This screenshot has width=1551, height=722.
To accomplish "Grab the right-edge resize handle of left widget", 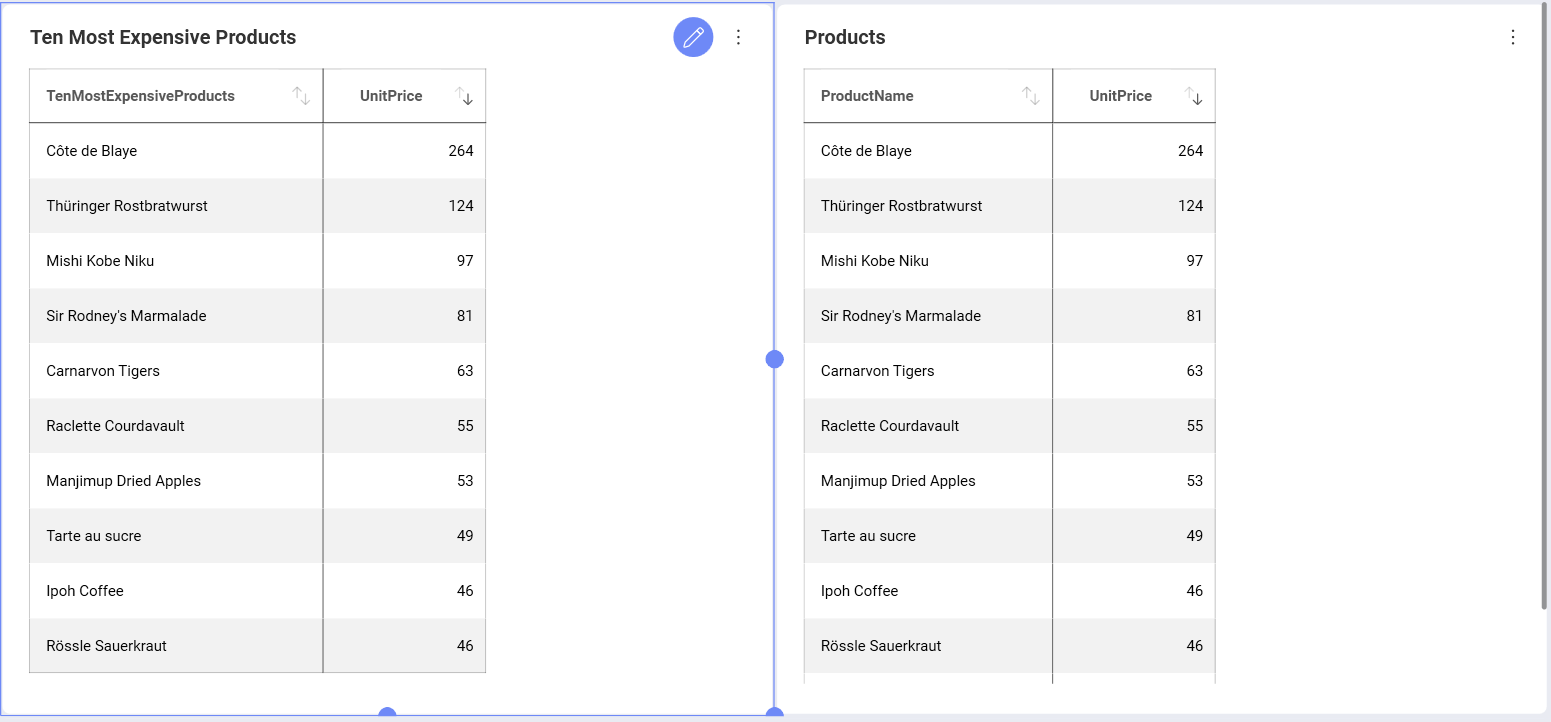I will point(774,359).
